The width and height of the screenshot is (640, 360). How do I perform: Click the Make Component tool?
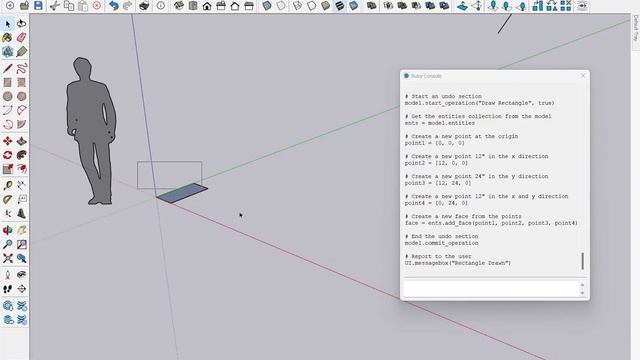click(x=7, y=52)
